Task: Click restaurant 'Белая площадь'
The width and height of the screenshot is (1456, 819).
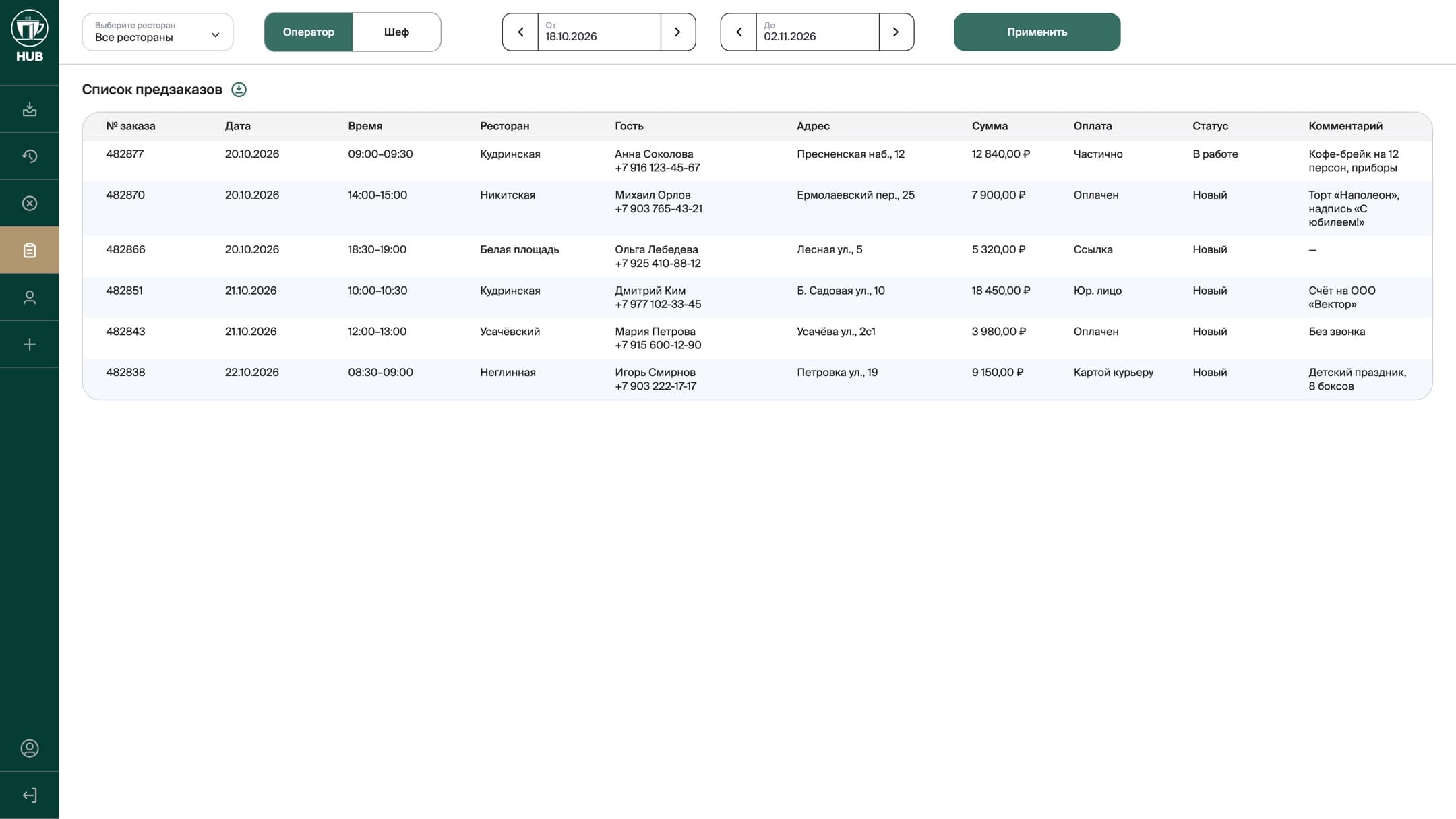Action: click(x=520, y=250)
